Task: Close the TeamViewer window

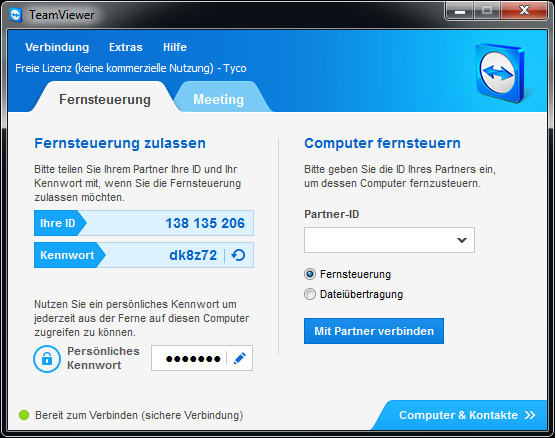Action: [x=524, y=10]
